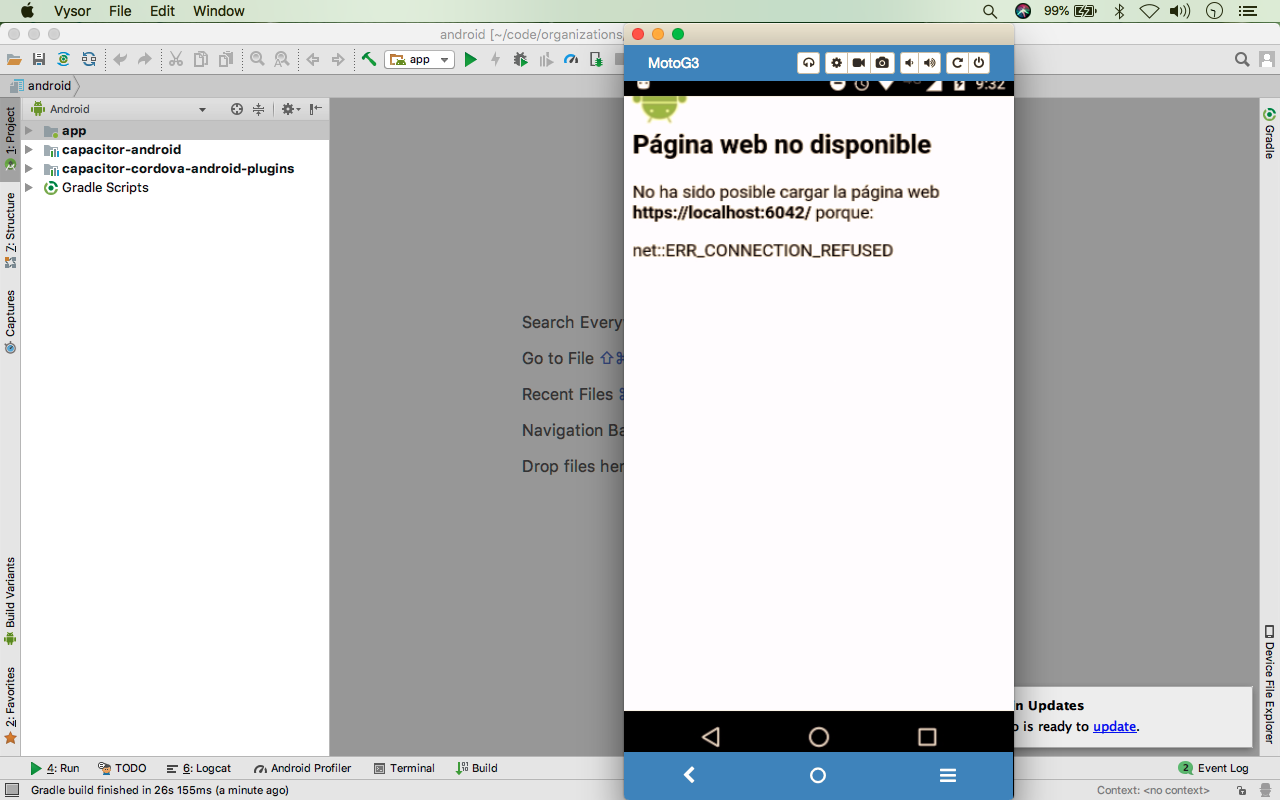The height and width of the screenshot is (800, 1280).
Task: Open the Debug app tool icon
Action: click(520, 58)
